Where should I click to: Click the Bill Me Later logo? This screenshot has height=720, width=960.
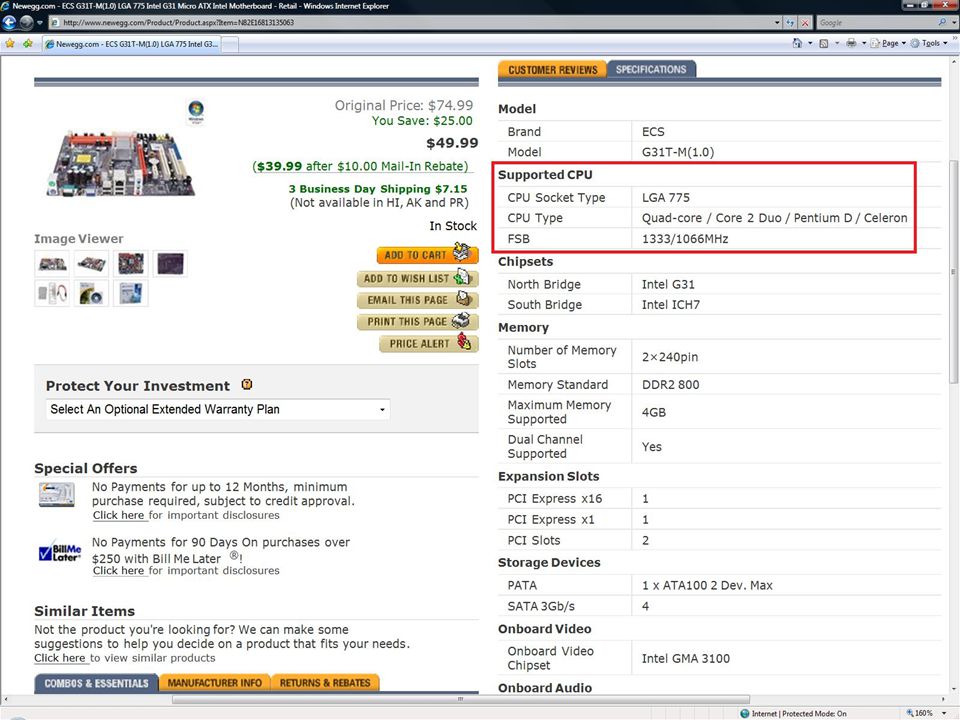pos(59,553)
